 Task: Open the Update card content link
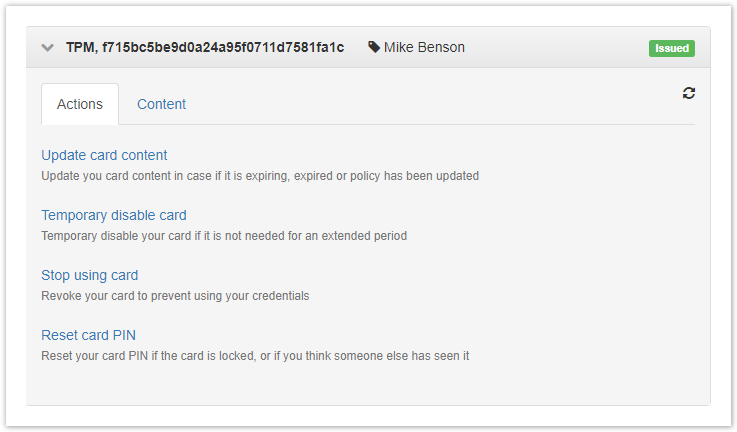pos(104,155)
